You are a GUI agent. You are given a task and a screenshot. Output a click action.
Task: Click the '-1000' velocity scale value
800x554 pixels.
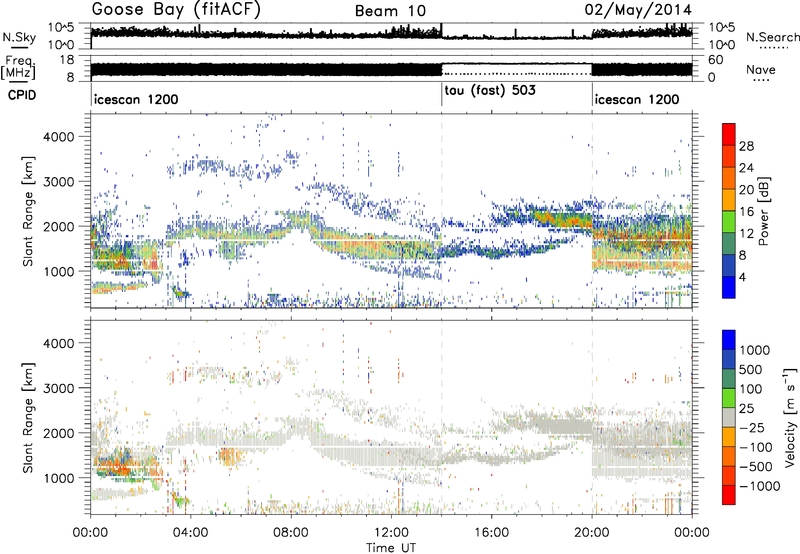[759, 486]
